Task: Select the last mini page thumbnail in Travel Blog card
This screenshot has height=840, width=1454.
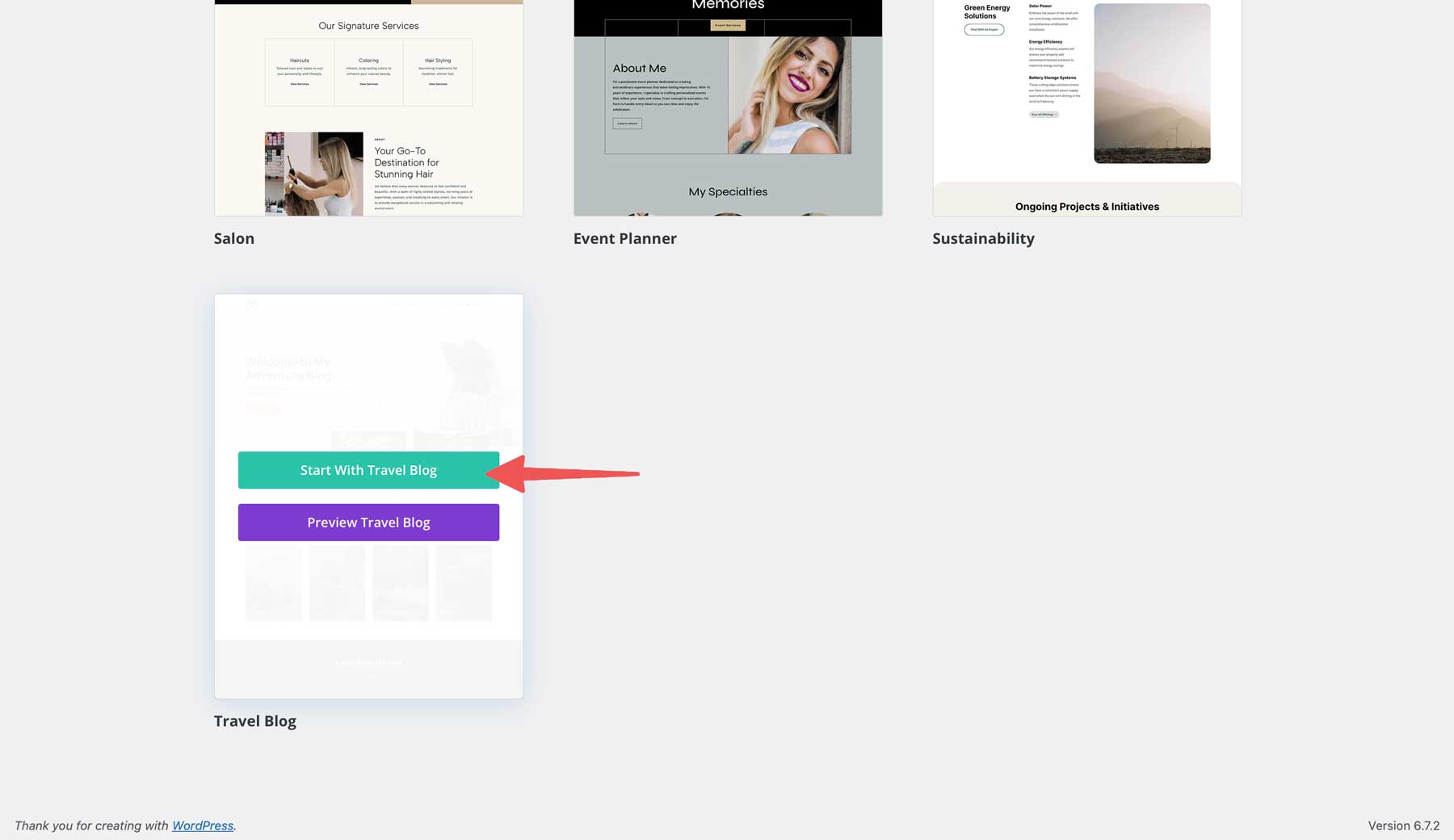Action: [x=464, y=582]
